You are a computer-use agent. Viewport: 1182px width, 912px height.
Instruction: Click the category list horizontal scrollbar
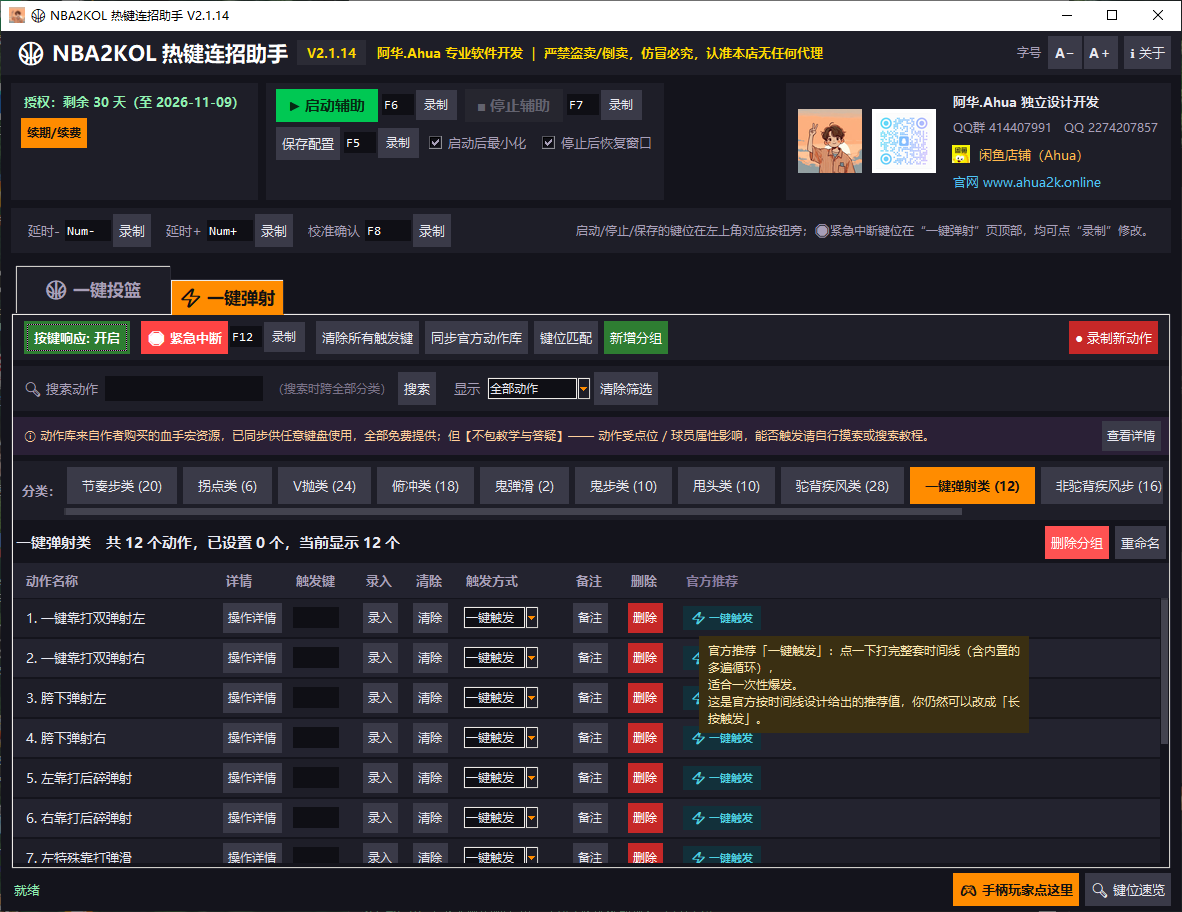coord(513,511)
